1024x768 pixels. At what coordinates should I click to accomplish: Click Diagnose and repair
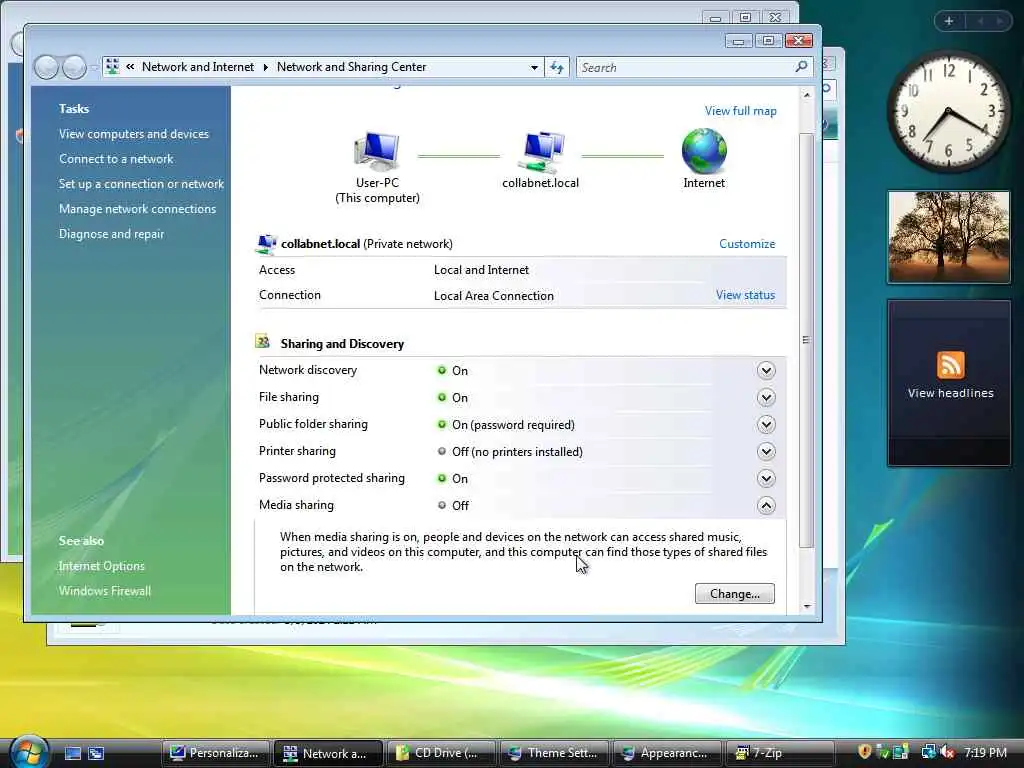pyautogui.click(x=112, y=234)
